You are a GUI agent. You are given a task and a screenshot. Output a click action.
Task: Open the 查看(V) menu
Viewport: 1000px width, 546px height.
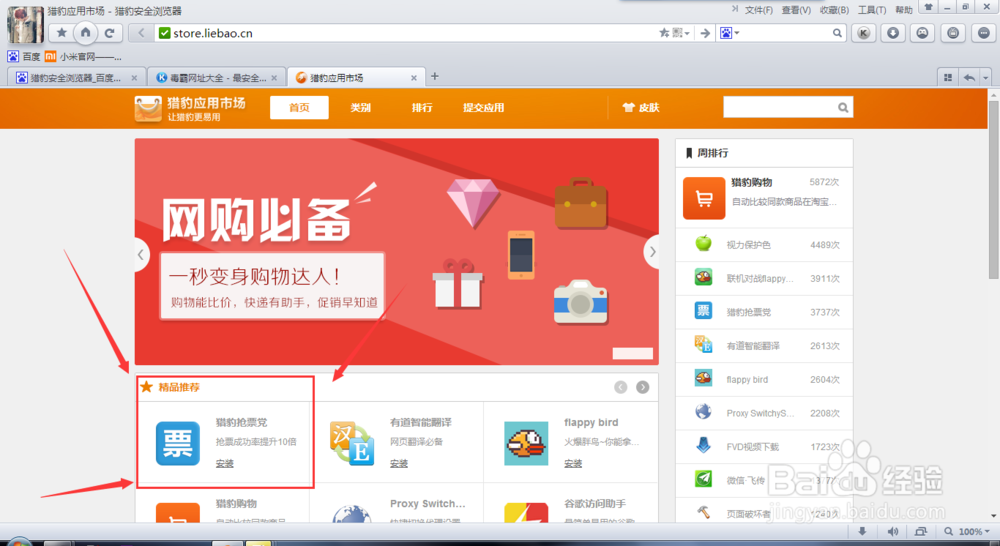pos(796,10)
